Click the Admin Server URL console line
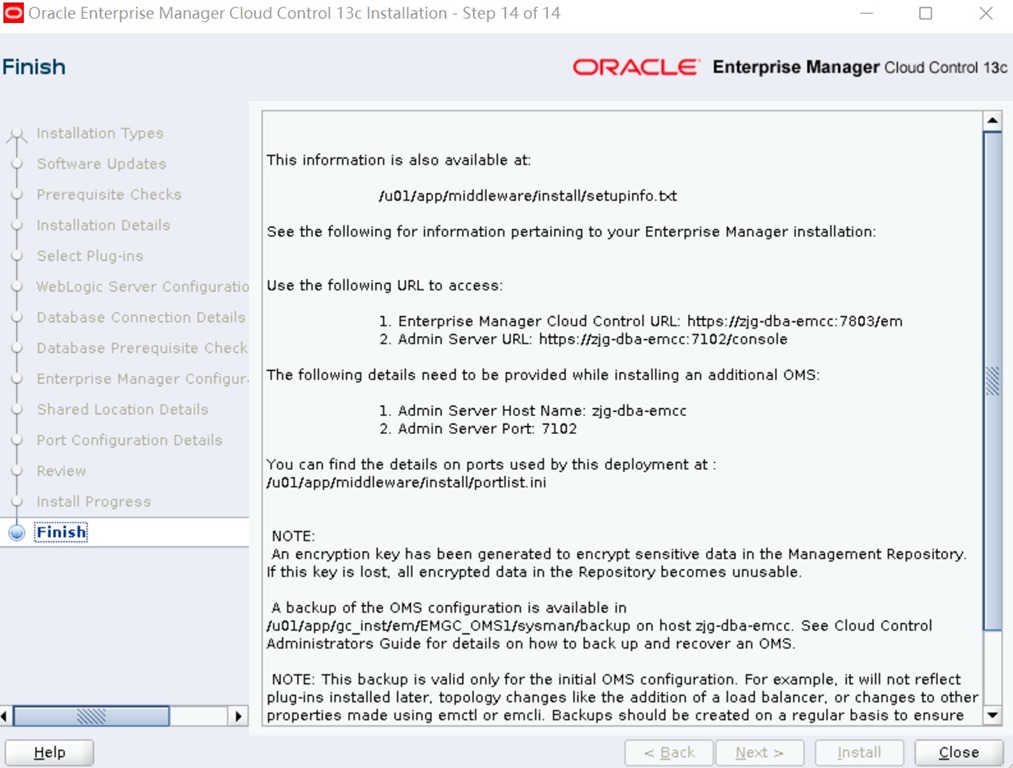 click(583, 339)
